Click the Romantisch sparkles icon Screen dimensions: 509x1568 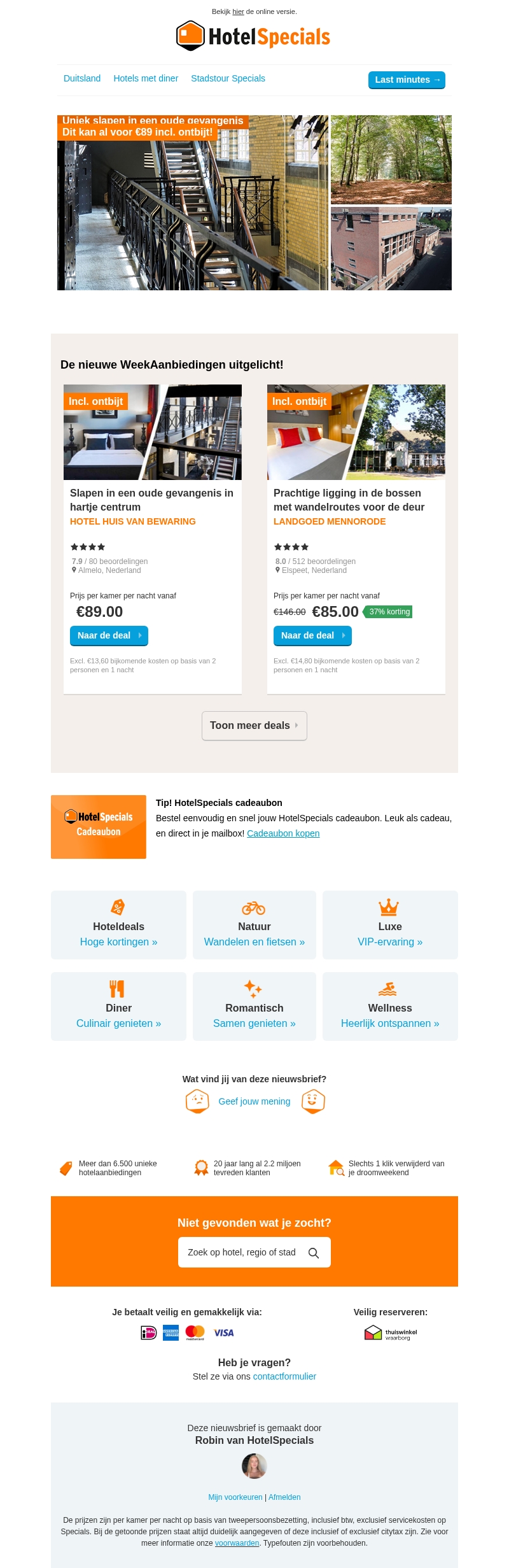tap(253, 988)
